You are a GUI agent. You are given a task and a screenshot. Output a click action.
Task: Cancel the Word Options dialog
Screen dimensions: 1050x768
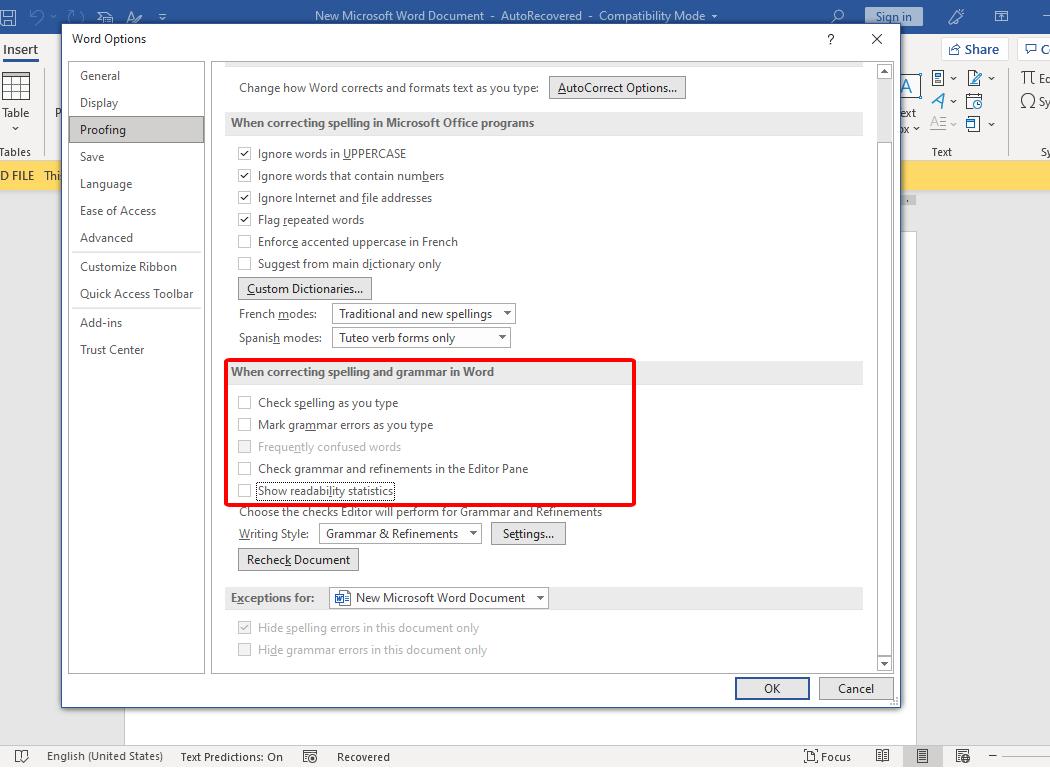pyautogui.click(x=856, y=688)
